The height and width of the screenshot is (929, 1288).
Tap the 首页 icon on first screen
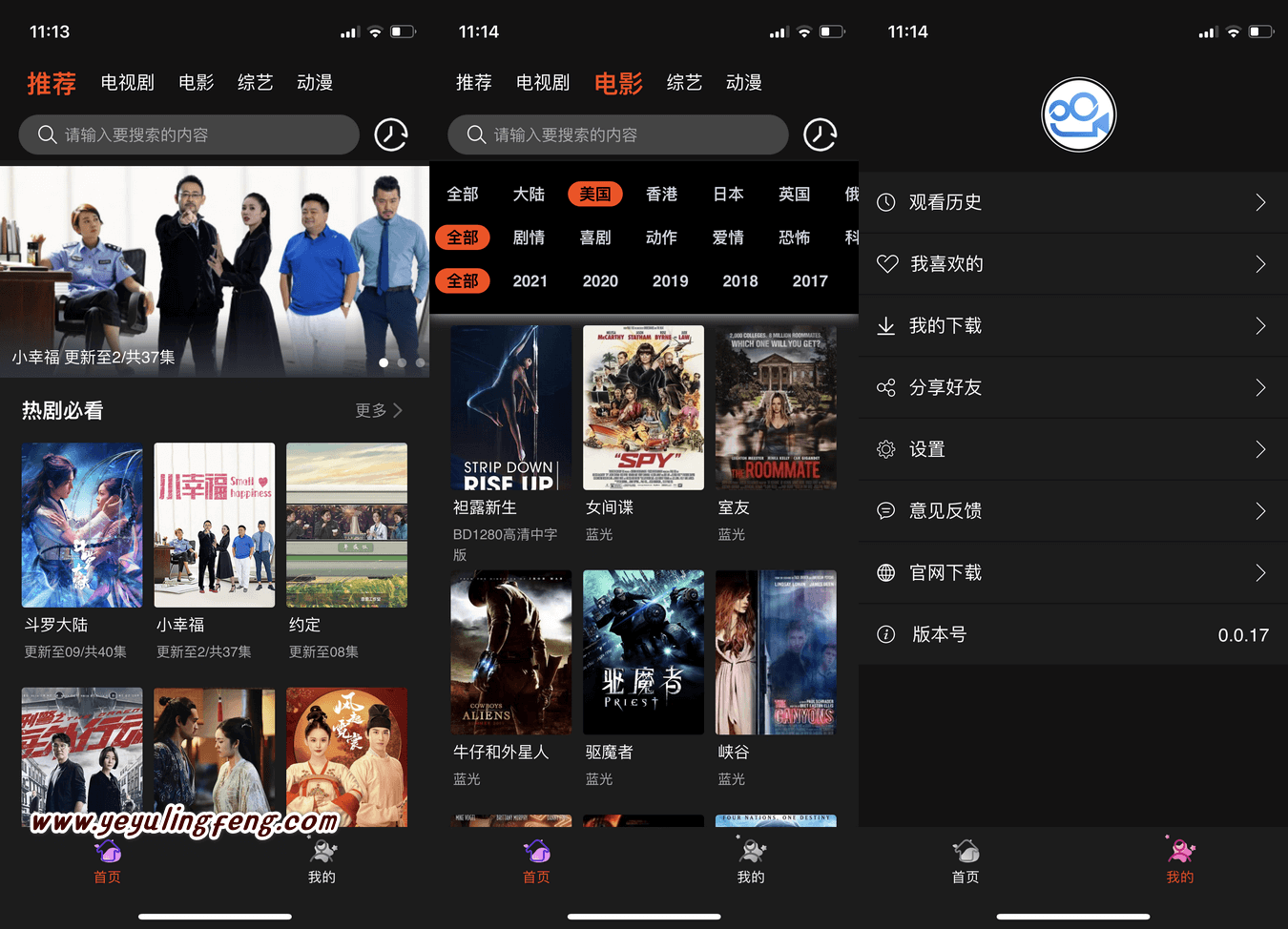(x=108, y=850)
